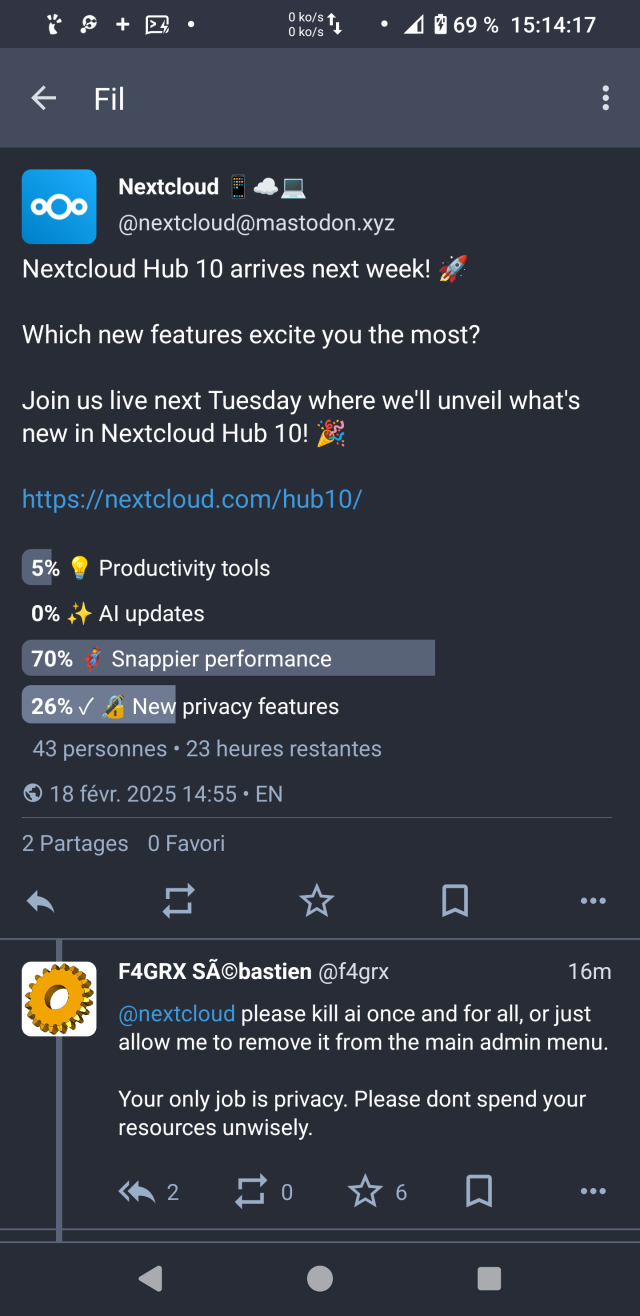
Task: Bookmark Nextcloud's poll post
Action: (455, 901)
